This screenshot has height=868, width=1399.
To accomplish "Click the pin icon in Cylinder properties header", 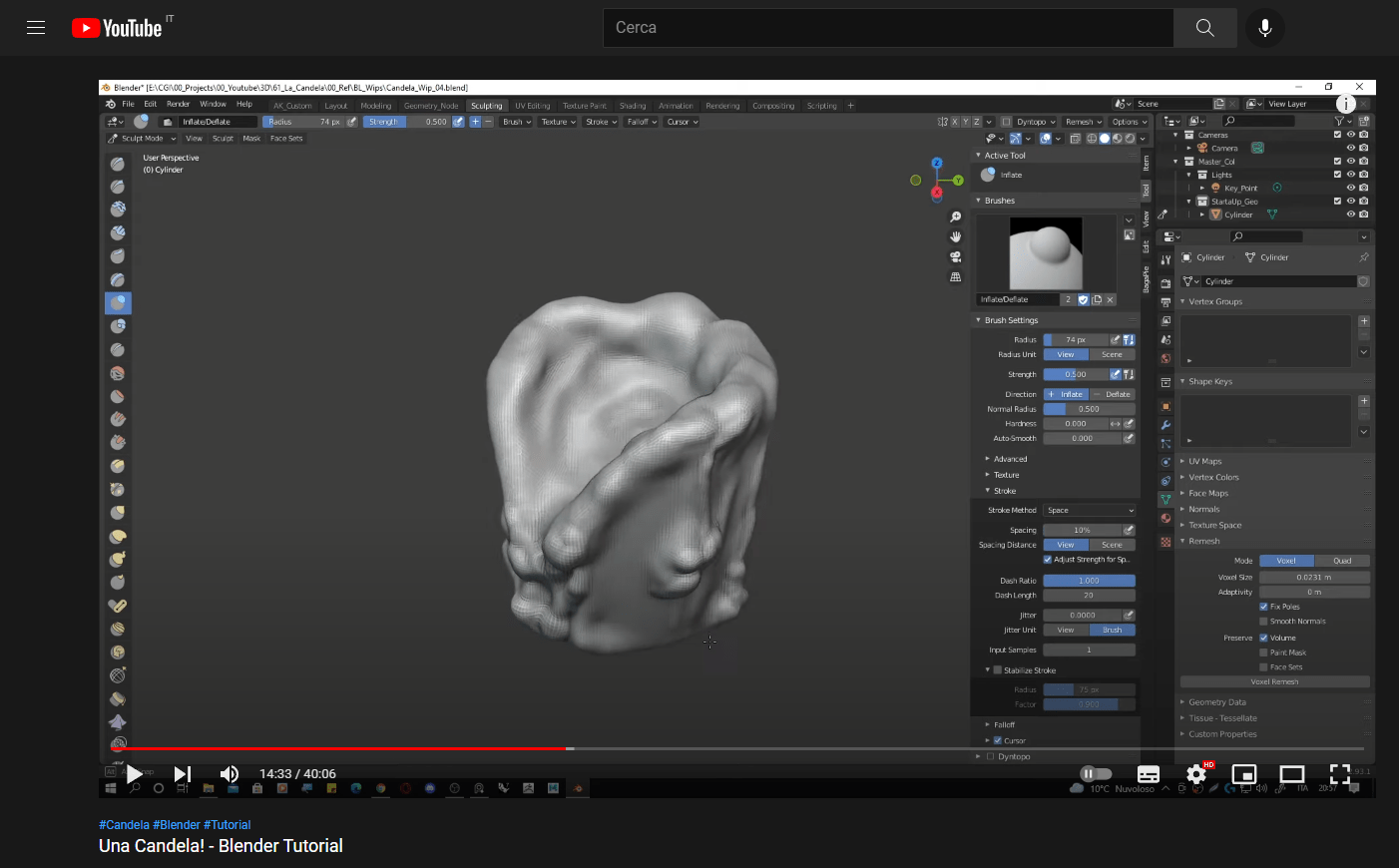I will click(1364, 257).
